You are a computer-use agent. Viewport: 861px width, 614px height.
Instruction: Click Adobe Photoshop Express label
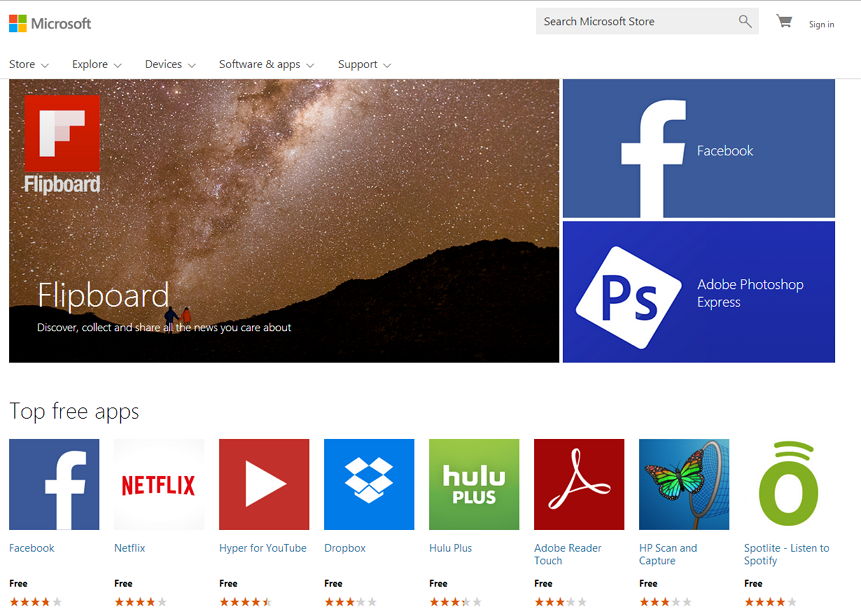click(750, 293)
